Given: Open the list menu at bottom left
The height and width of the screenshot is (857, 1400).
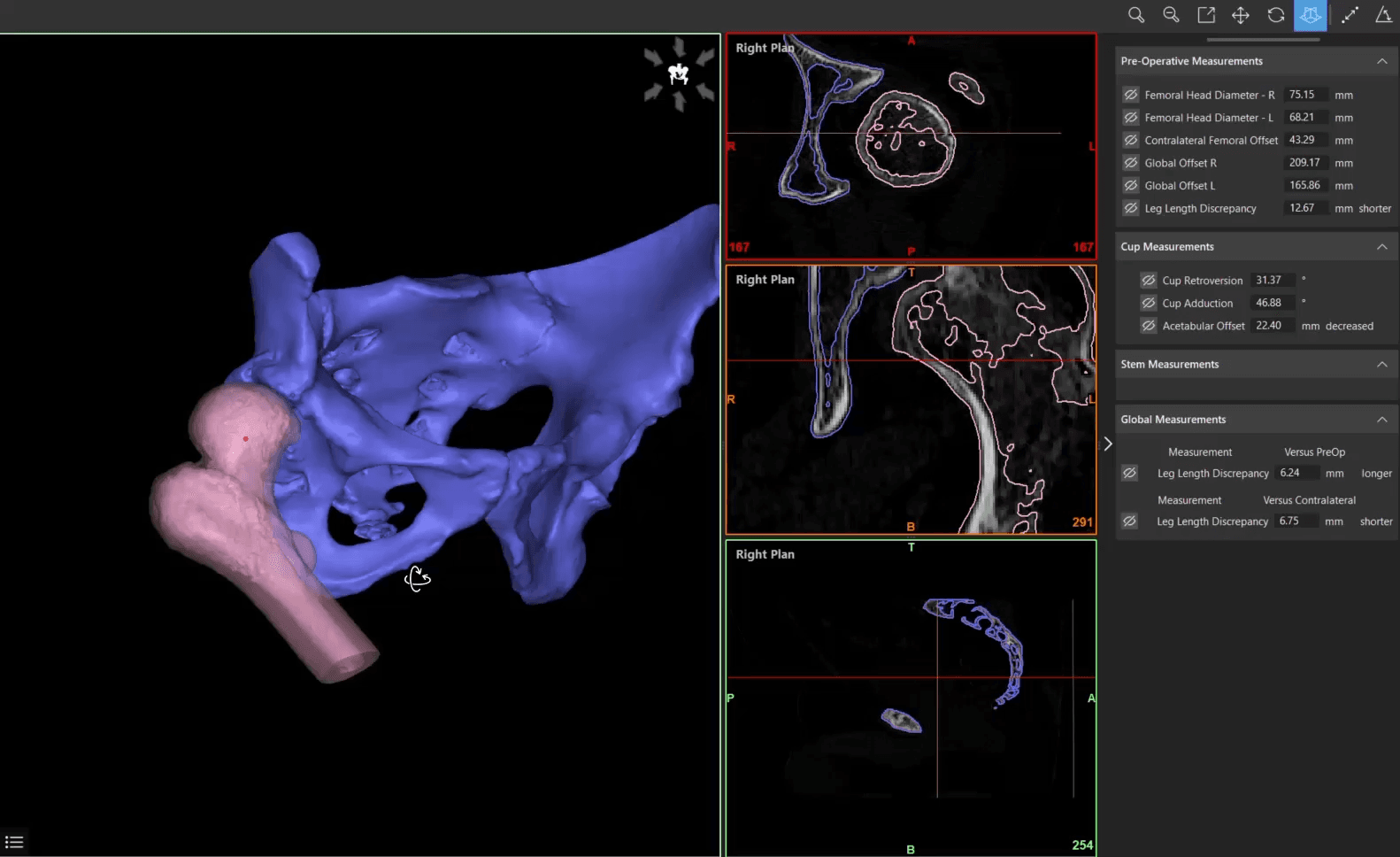Looking at the screenshot, I should pyautogui.click(x=14, y=842).
